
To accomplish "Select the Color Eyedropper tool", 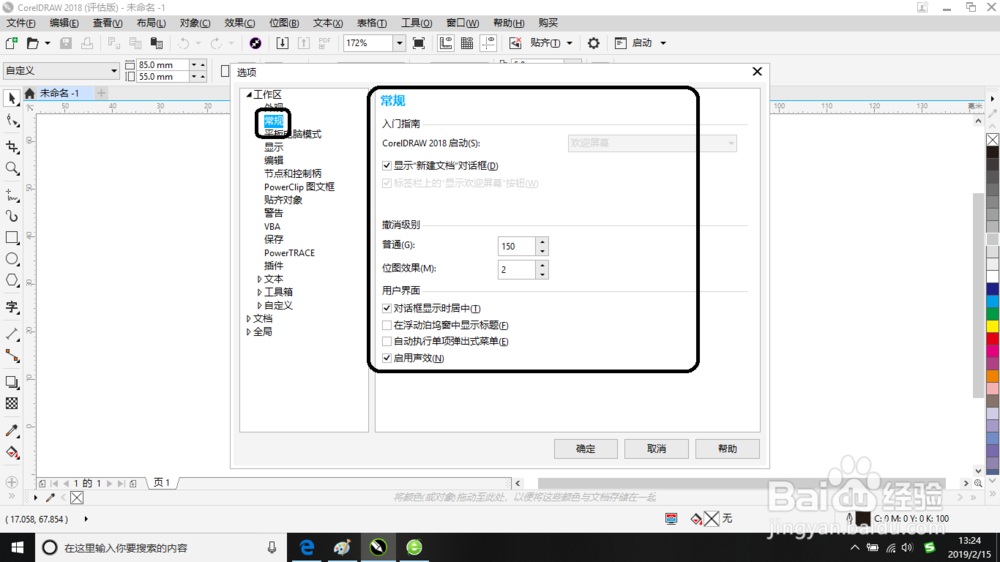I will (11, 431).
